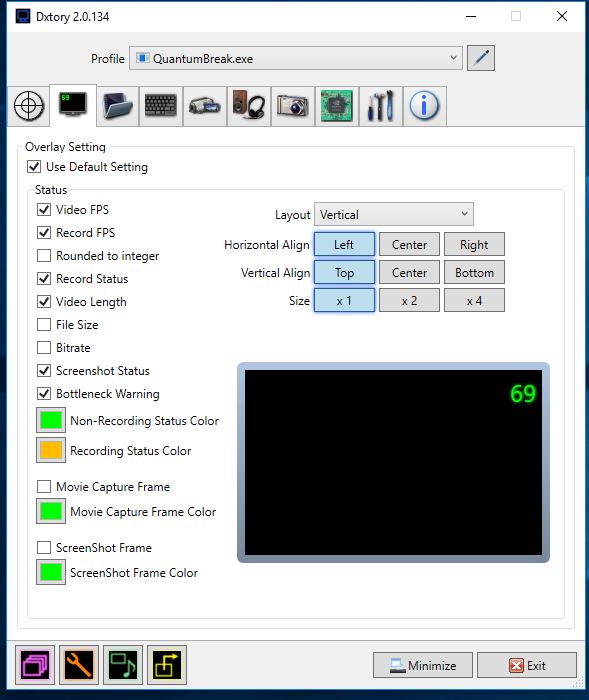Open the photo camera screenshot tab
The width and height of the screenshot is (589, 700).
point(292,106)
